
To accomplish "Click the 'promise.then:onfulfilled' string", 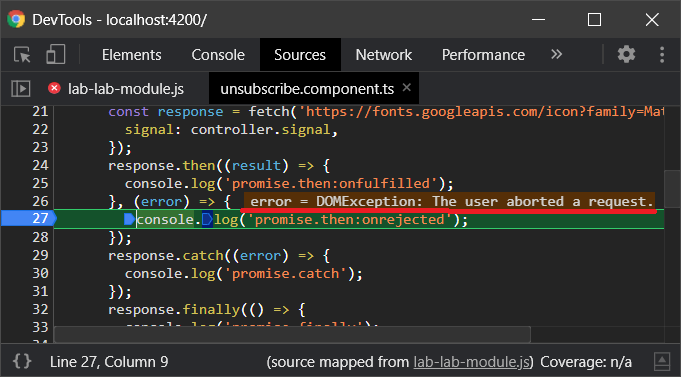I will click(x=331, y=183).
